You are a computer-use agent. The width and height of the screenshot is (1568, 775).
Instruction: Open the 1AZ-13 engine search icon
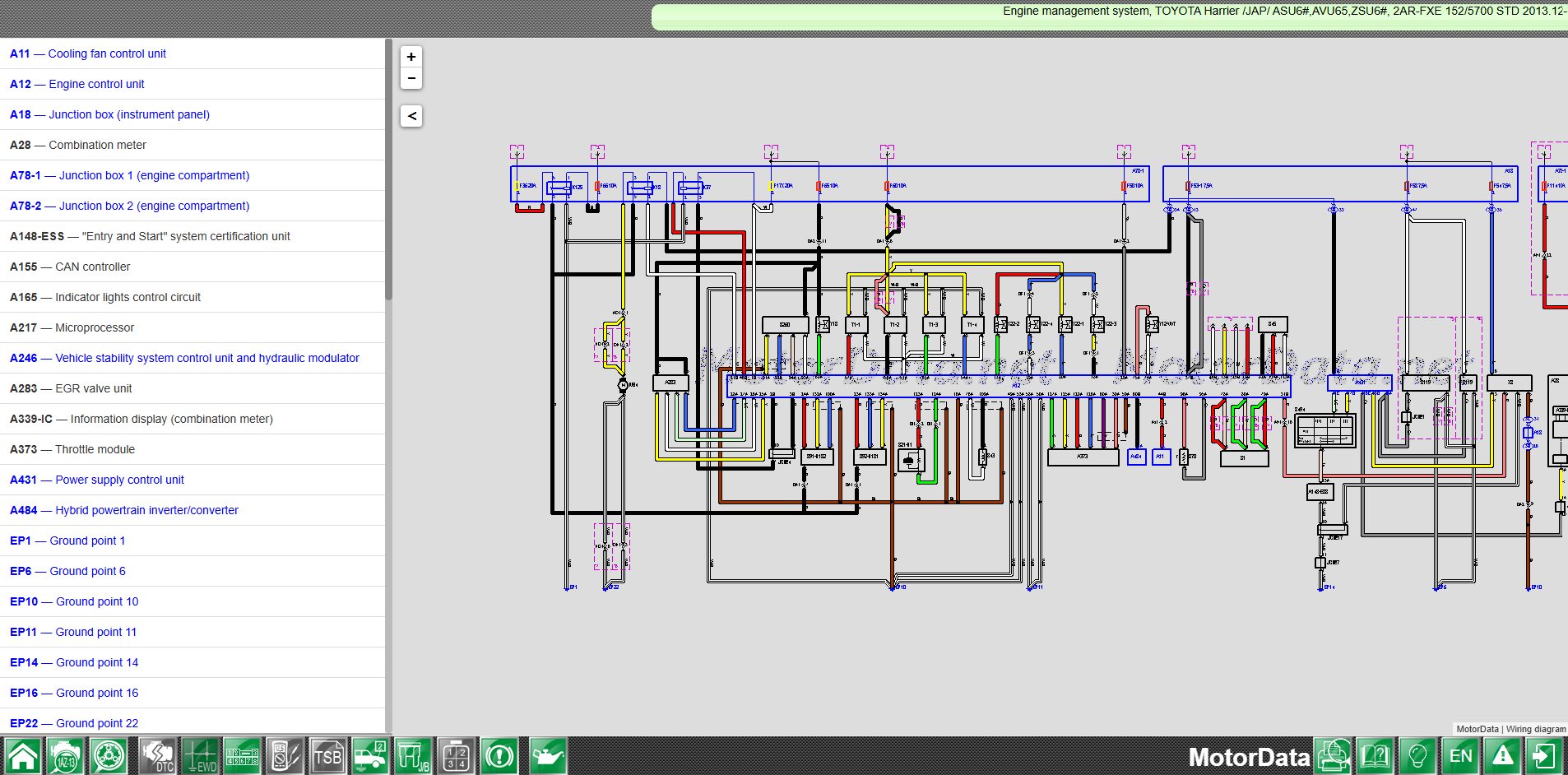[66, 756]
